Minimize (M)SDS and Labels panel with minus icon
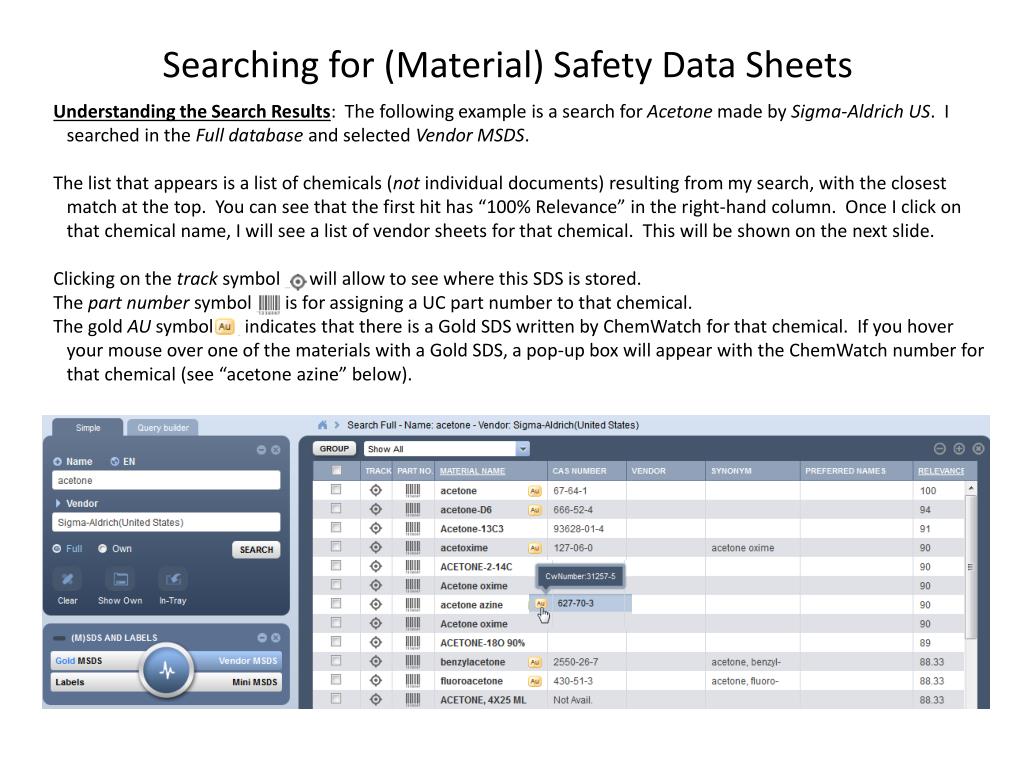1024x768 pixels. [262, 637]
